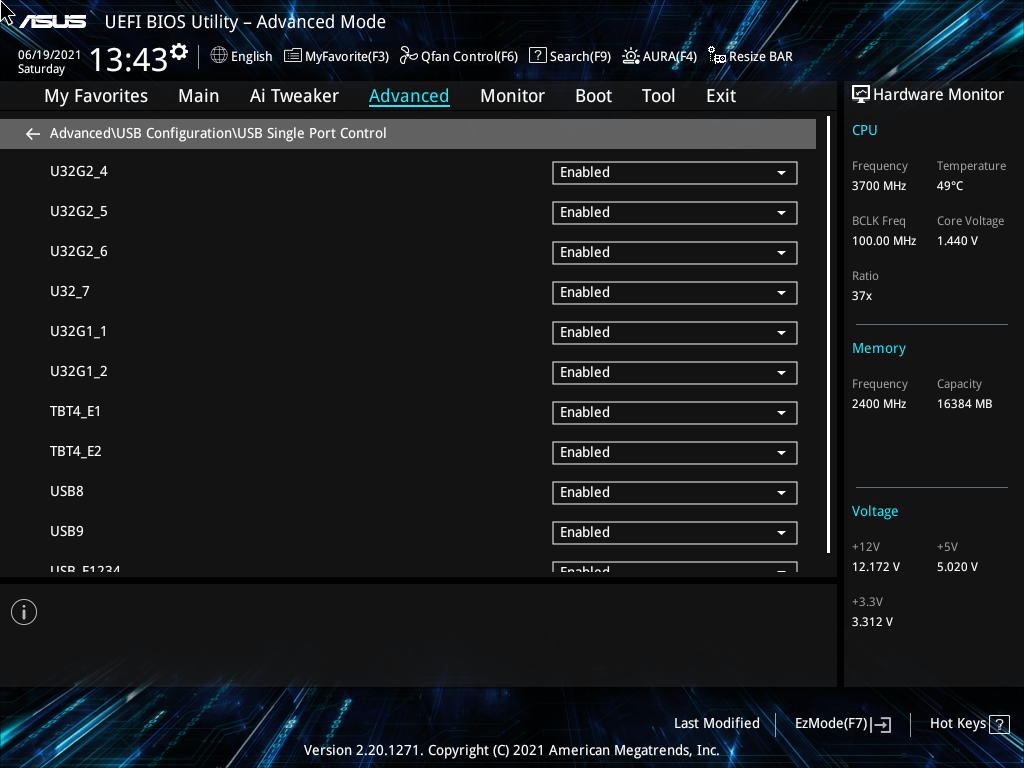Open the USB9 port state dropdown
Image resolution: width=1024 pixels, height=768 pixels.
point(674,532)
